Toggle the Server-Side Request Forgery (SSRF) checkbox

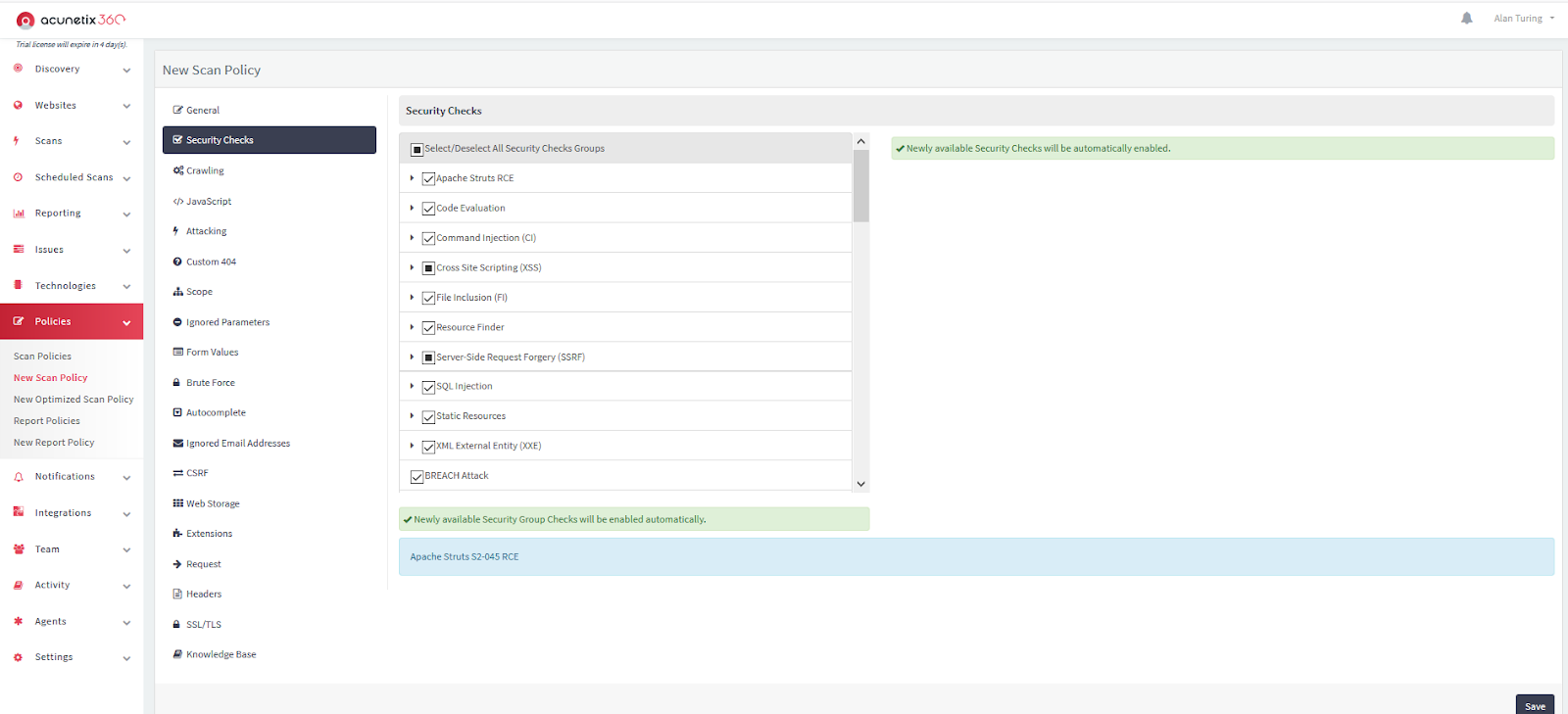428,357
